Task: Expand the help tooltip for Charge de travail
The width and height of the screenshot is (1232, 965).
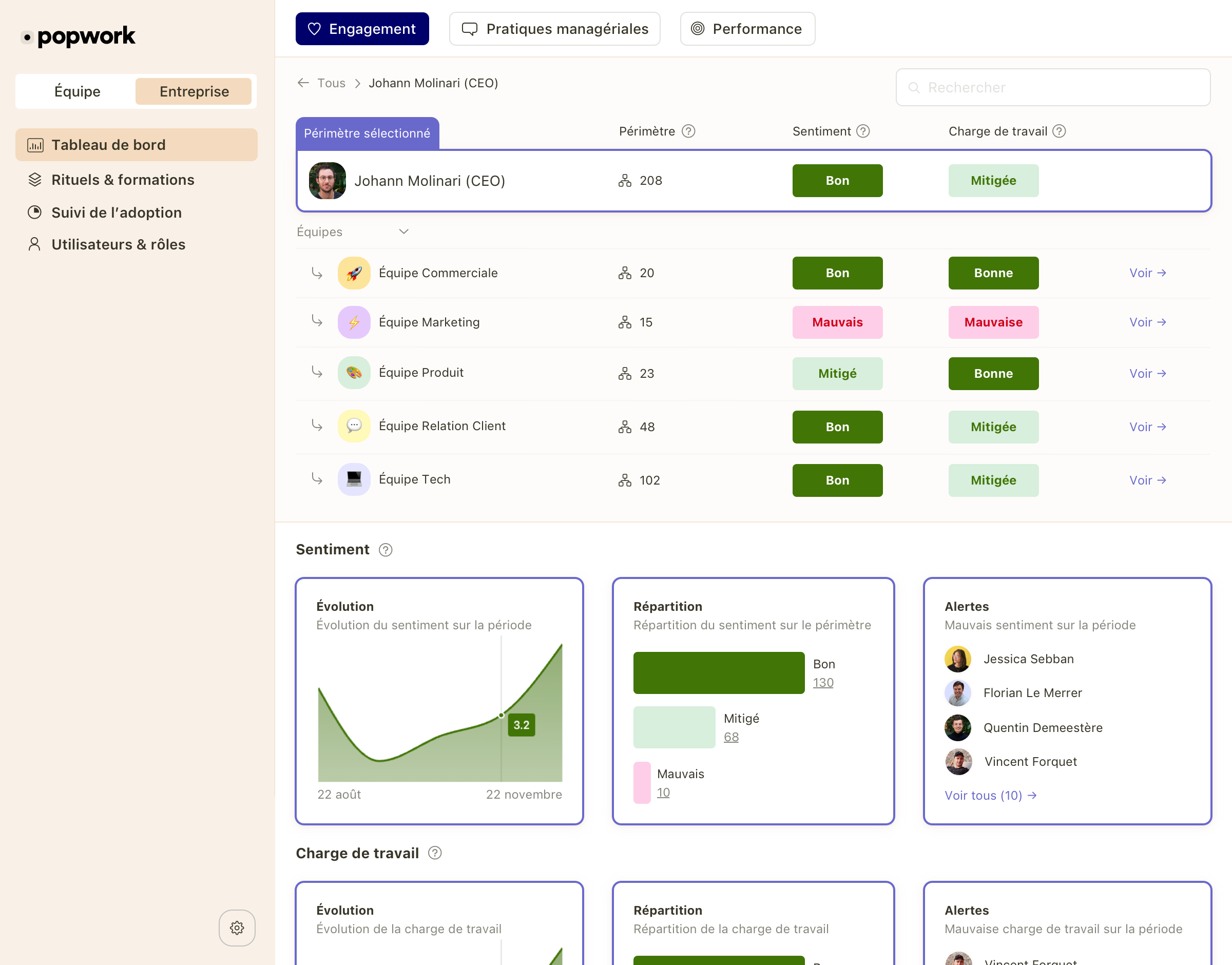Action: pyautogui.click(x=1058, y=130)
